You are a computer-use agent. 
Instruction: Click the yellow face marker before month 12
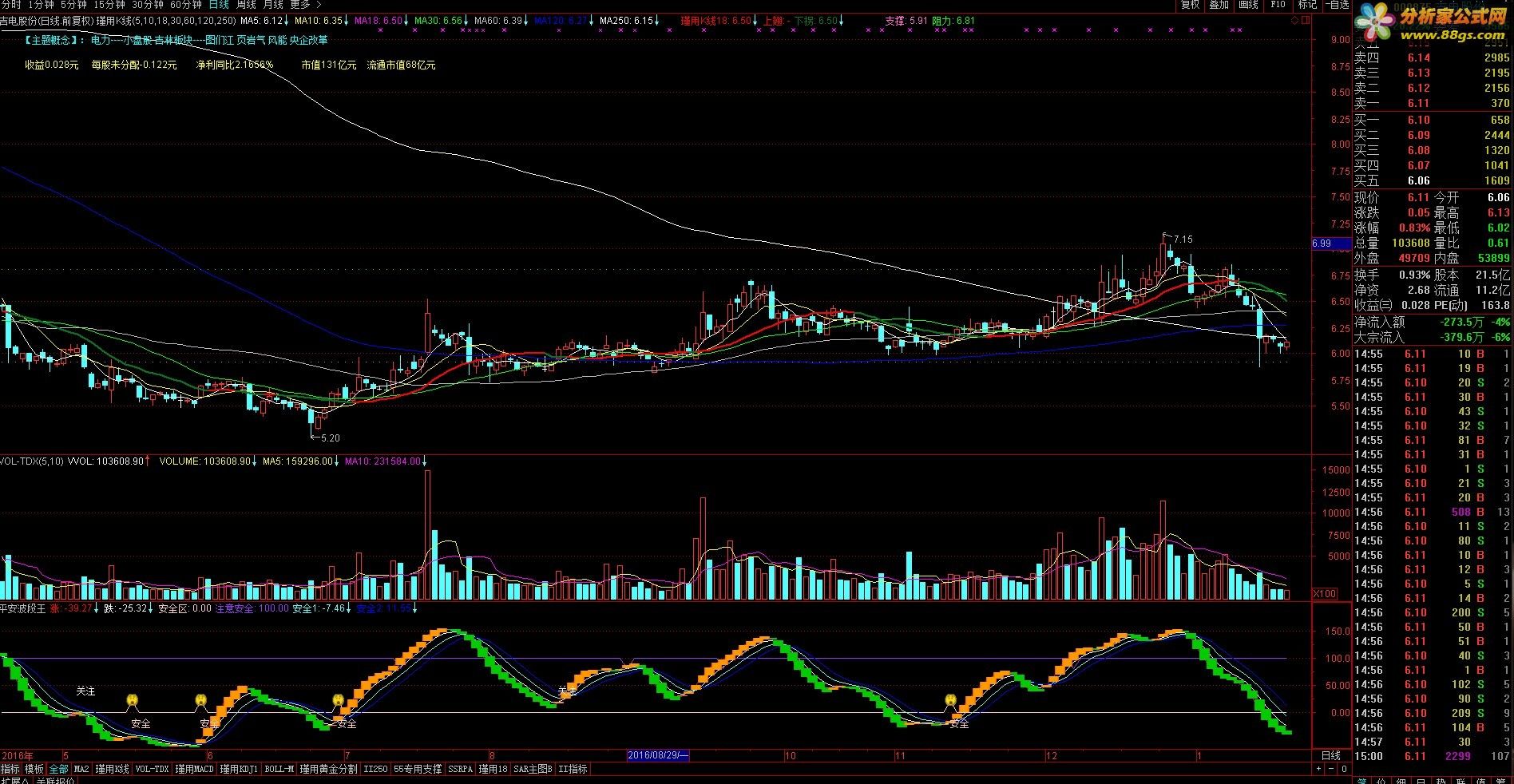(x=950, y=701)
